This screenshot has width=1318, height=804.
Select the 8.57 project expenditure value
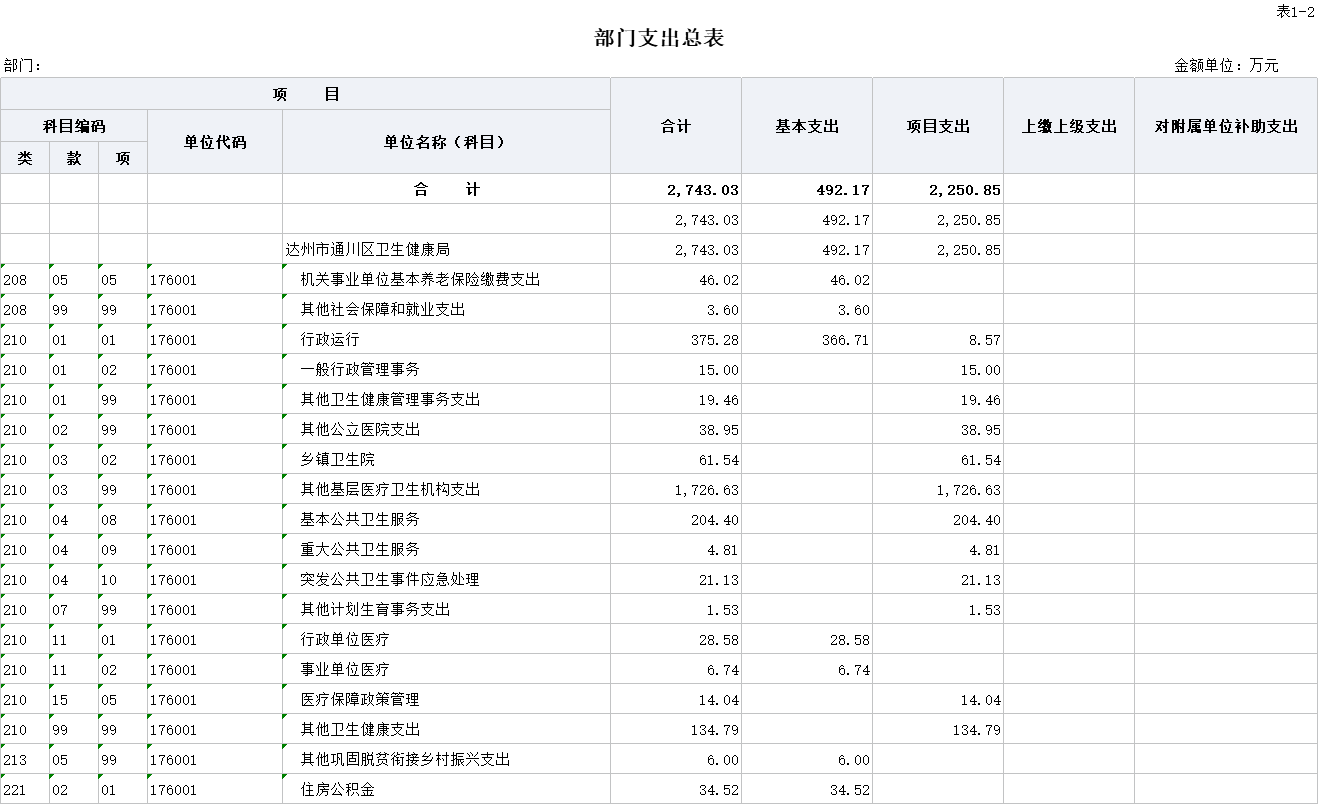coord(985,340)
